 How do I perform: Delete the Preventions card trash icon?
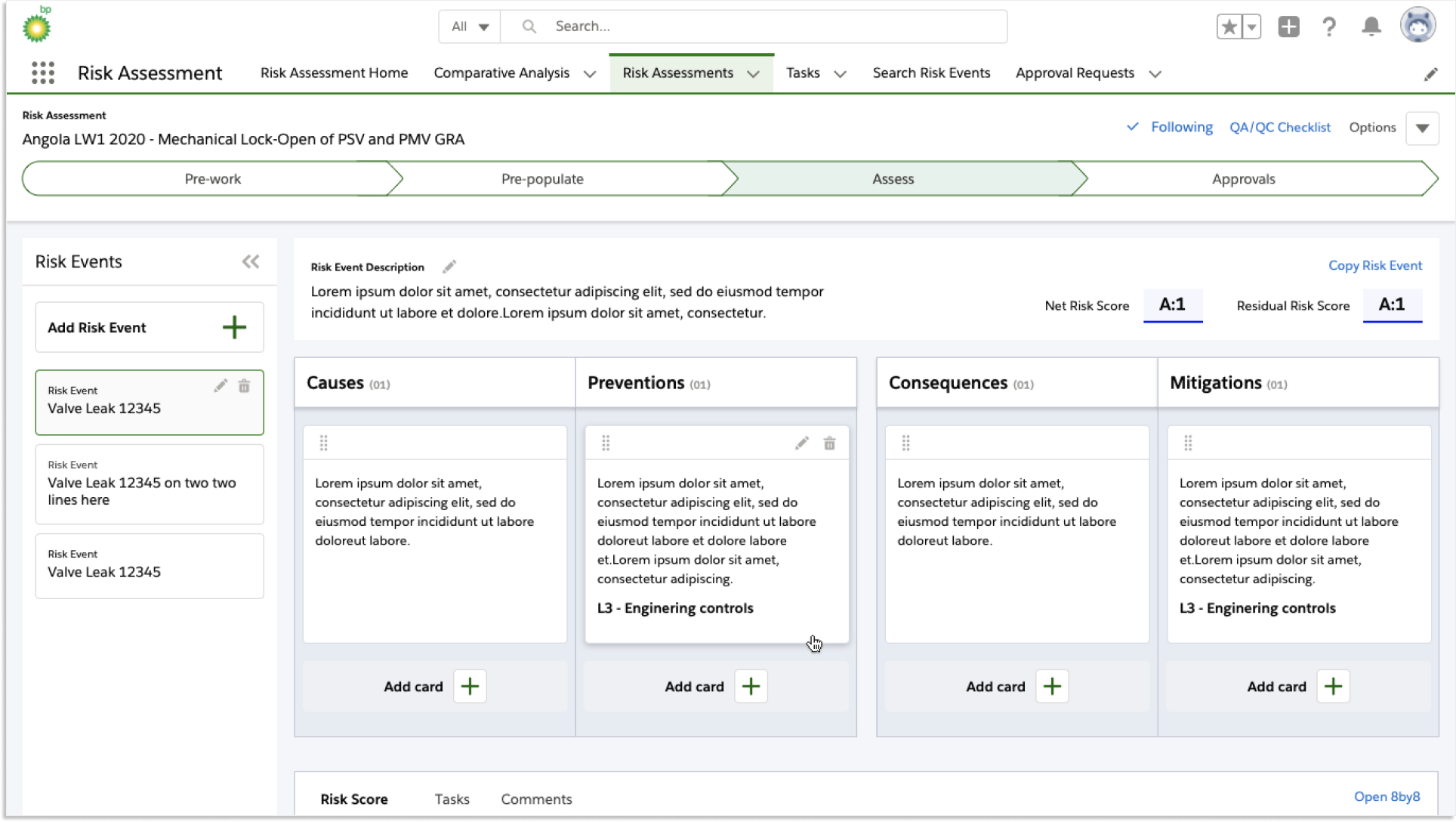[829, 443]
